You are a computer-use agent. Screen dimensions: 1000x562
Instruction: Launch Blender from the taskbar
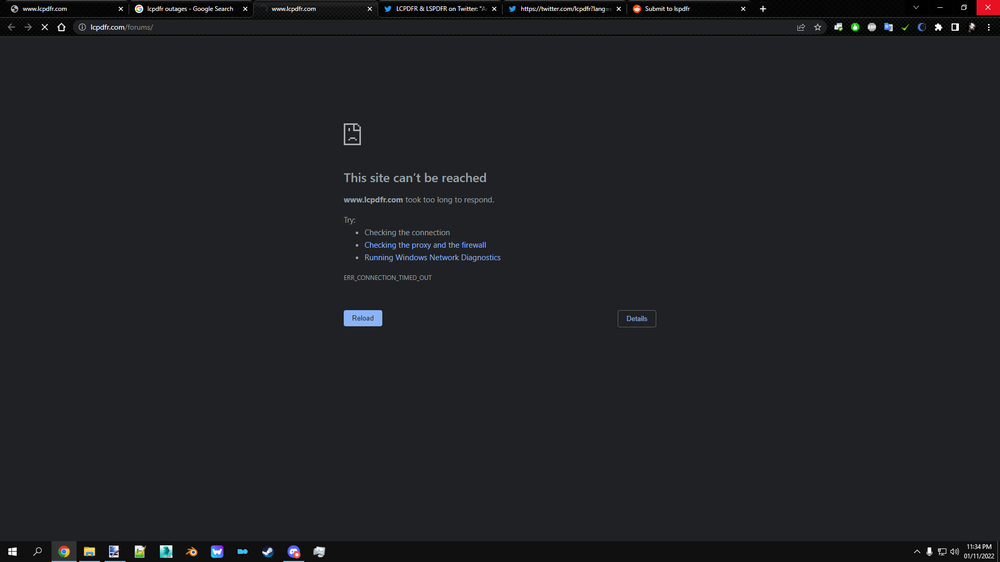coord(191,552)
